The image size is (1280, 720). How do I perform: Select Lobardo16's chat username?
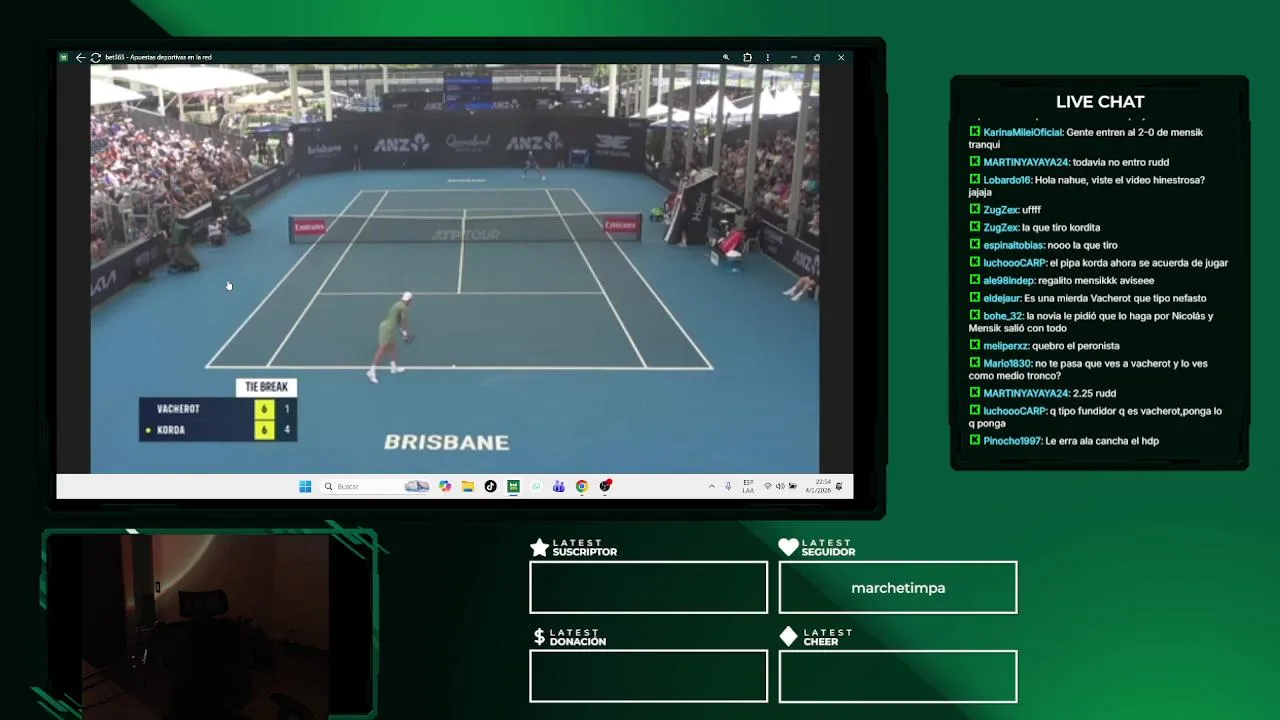(1007, 180)
